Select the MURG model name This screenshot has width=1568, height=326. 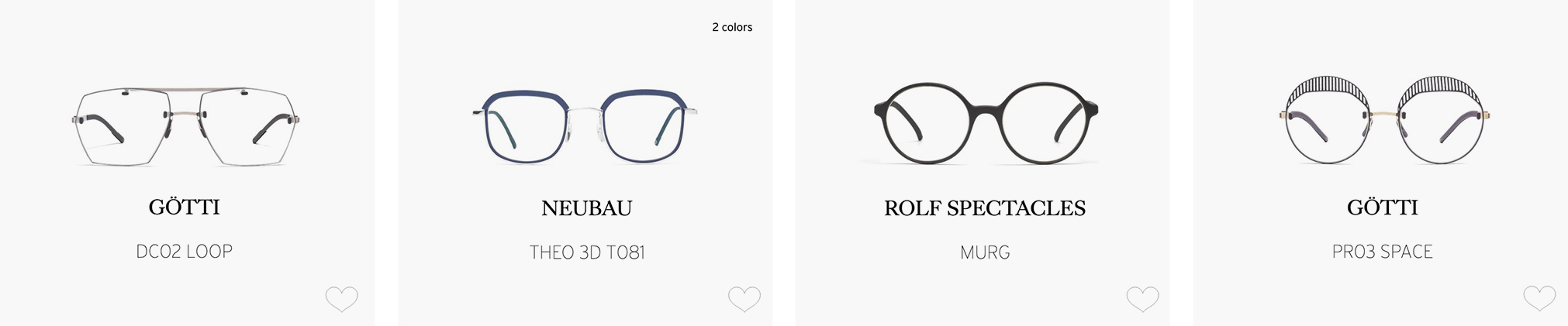point(985,252)
